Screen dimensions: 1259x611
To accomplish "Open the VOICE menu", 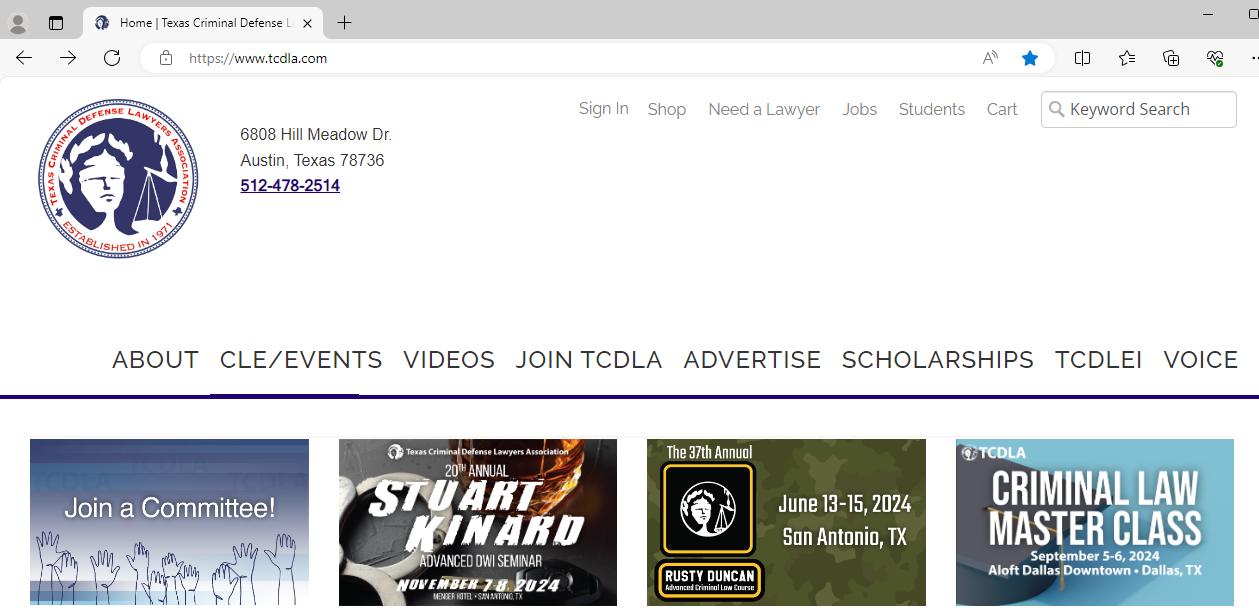I will point(1201,360).
